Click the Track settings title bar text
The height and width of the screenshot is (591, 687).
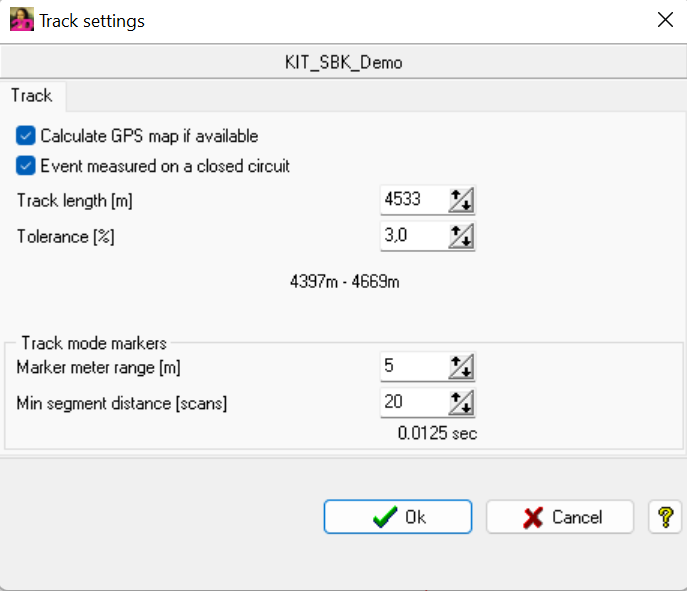92,20
